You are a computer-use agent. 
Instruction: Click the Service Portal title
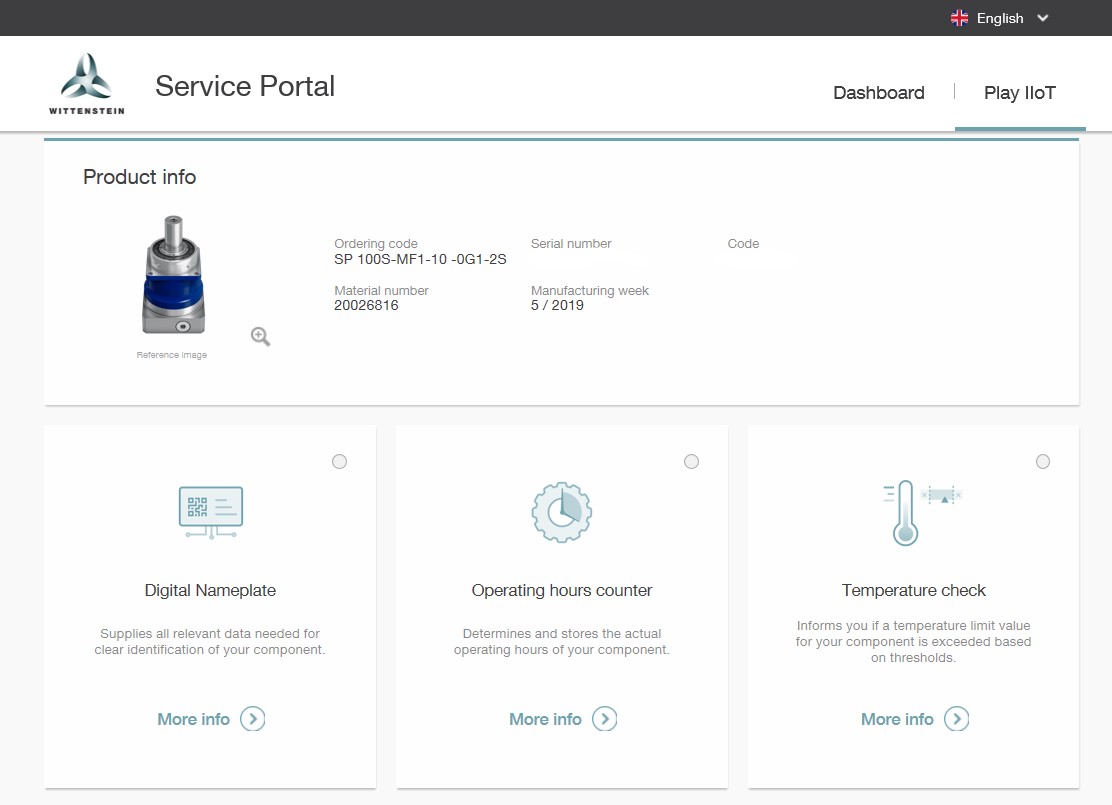245,86
